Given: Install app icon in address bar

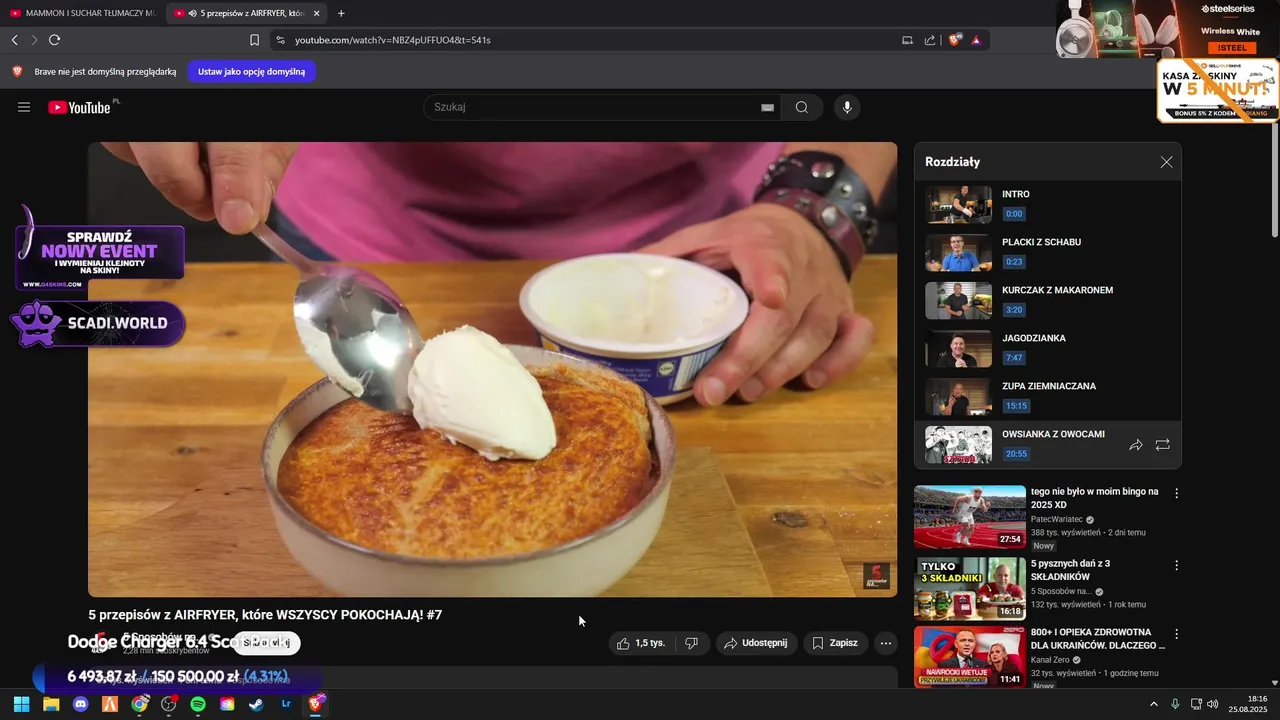Looking at the screenshot, I should tap(908, 40).
